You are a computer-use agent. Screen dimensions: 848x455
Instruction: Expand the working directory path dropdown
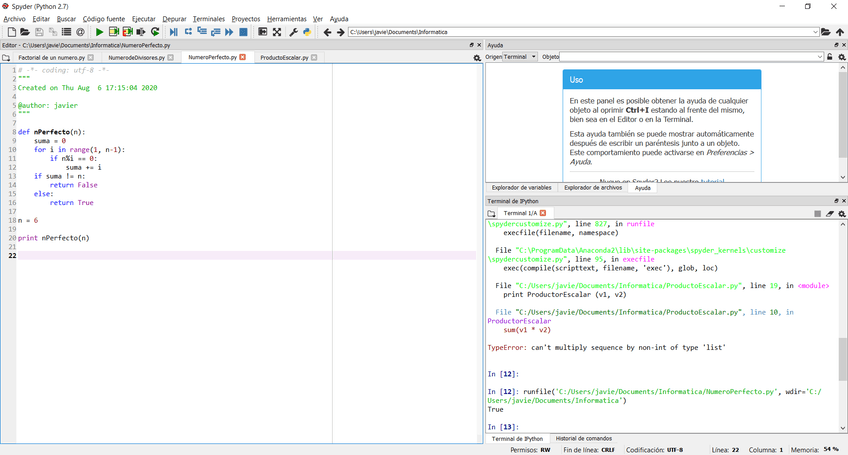(814, 32)
